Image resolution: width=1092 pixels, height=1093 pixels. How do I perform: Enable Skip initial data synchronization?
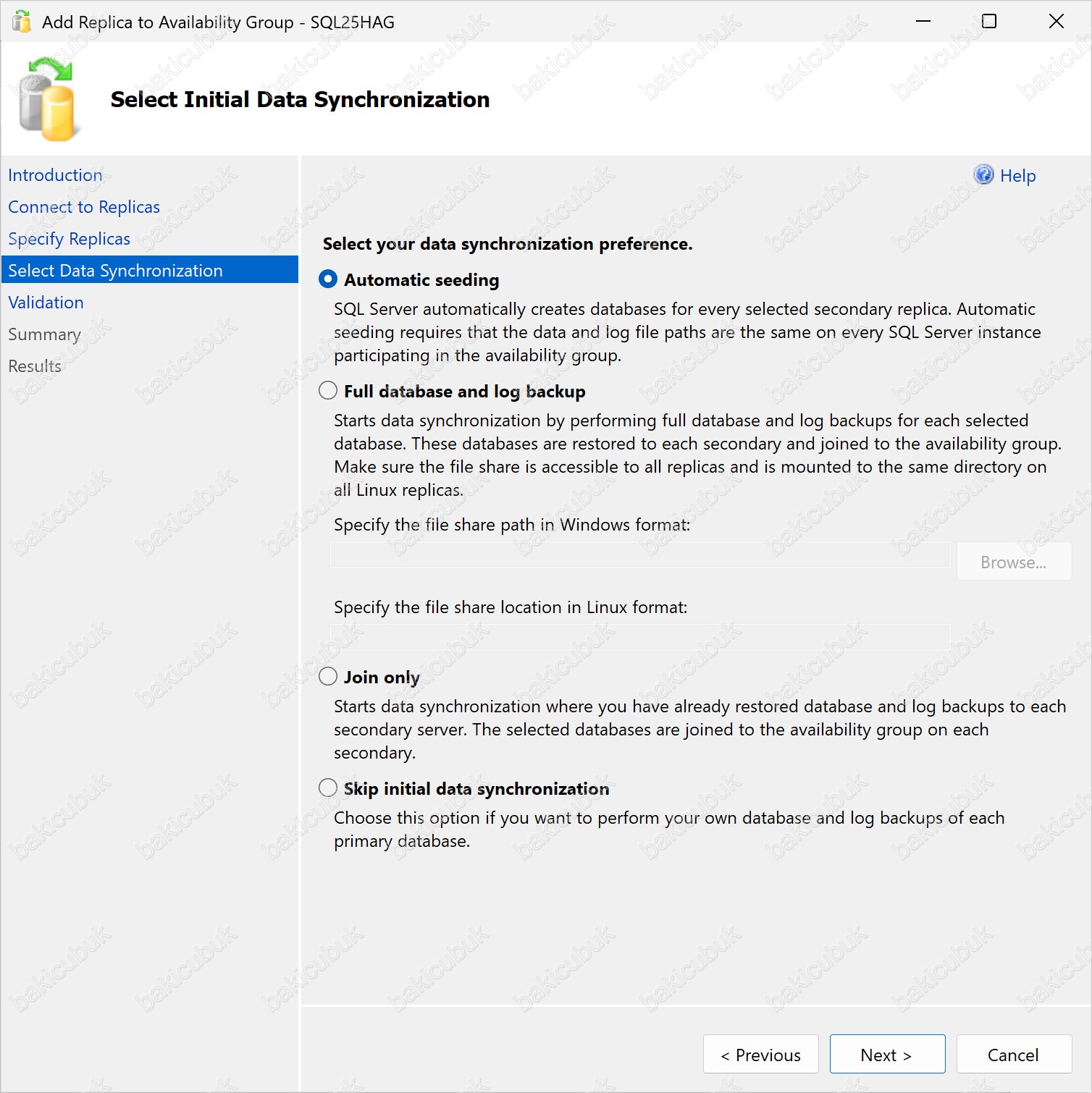coord(328,788)
